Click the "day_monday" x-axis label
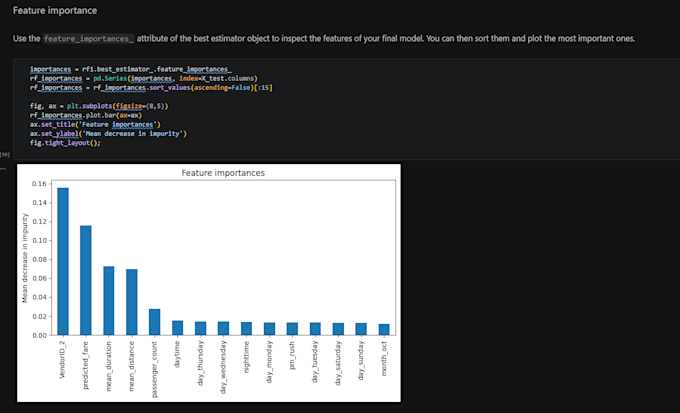Image resolution: width=680 pixels, height=413 pixels. 269,362
